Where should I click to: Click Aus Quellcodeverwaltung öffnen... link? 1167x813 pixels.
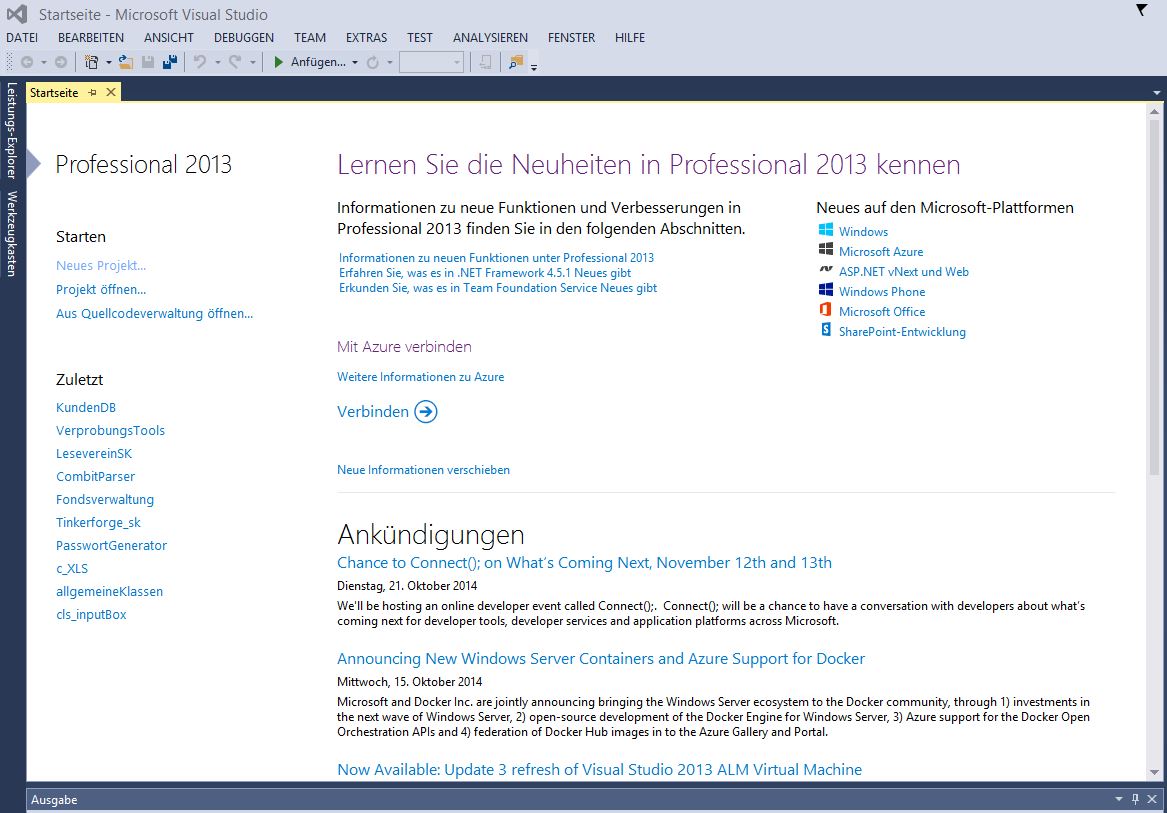154,313
